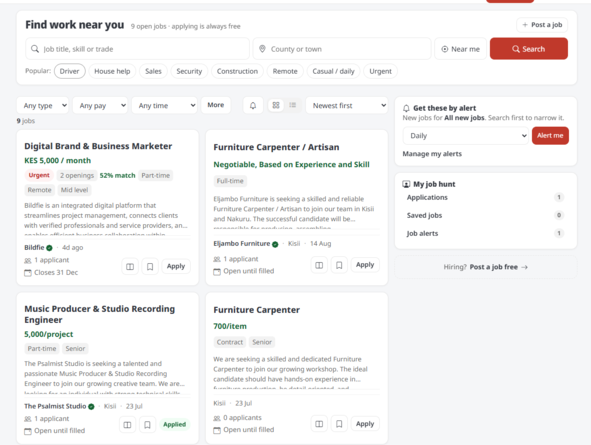Click KES 5,000 / month salary text
Image resolution: width=591 pixels, height=445 pixels.
[58, 161]
